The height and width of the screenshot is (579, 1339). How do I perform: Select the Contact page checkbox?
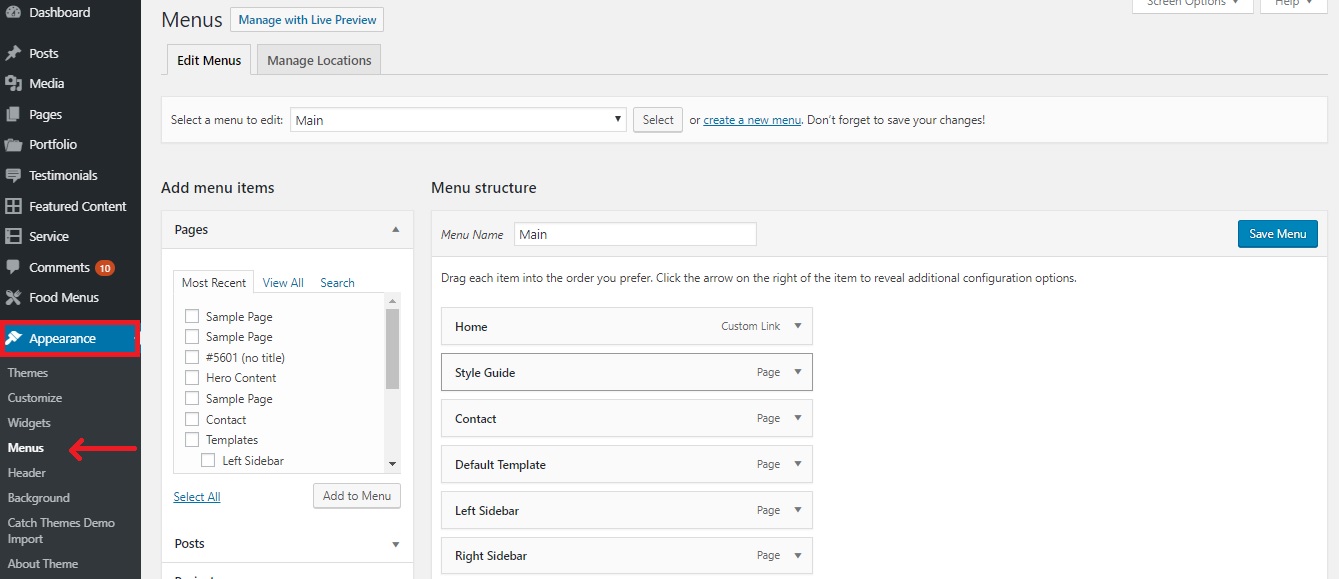coord(192,419)
